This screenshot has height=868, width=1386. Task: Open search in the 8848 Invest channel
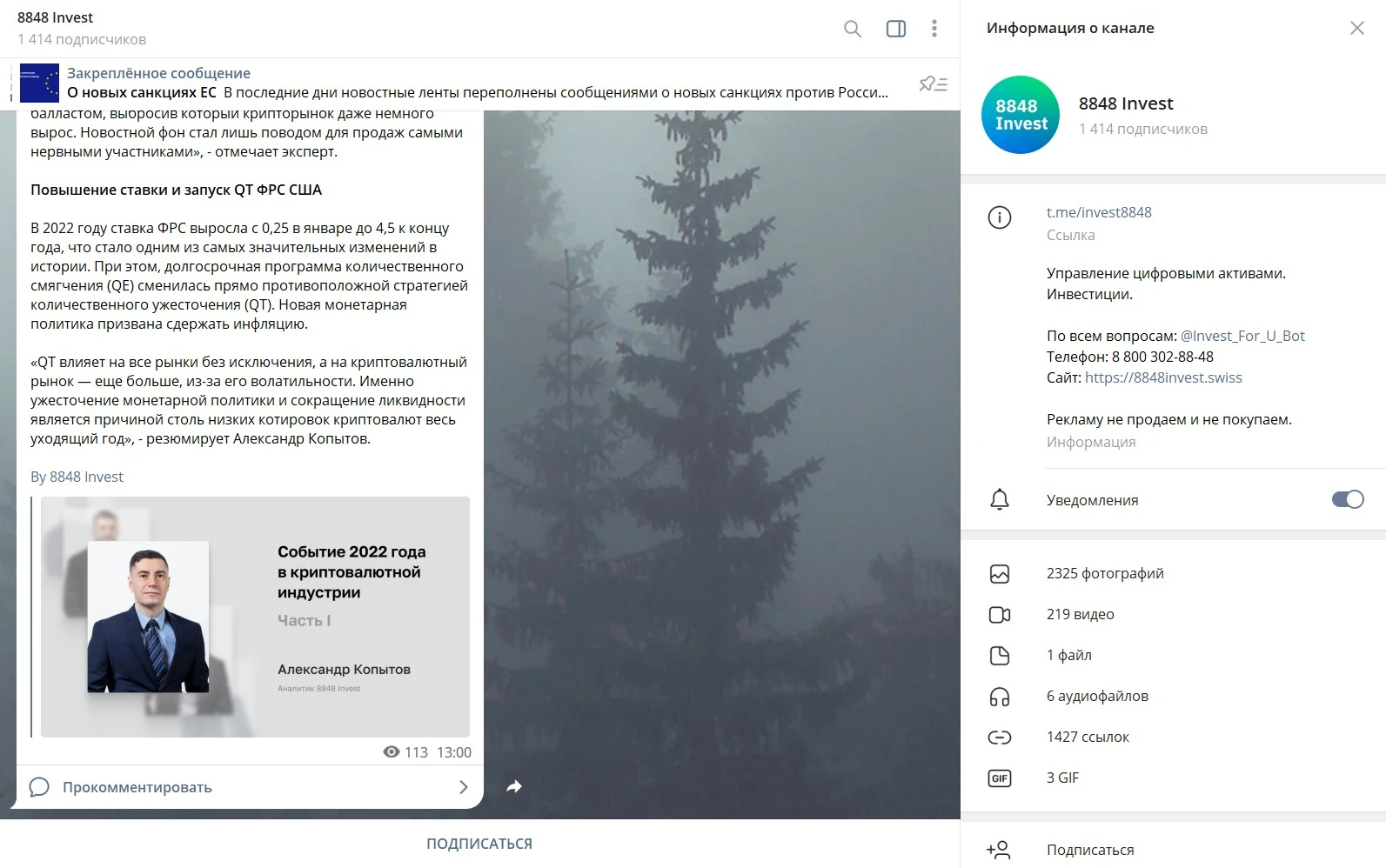tap(853, 29)
